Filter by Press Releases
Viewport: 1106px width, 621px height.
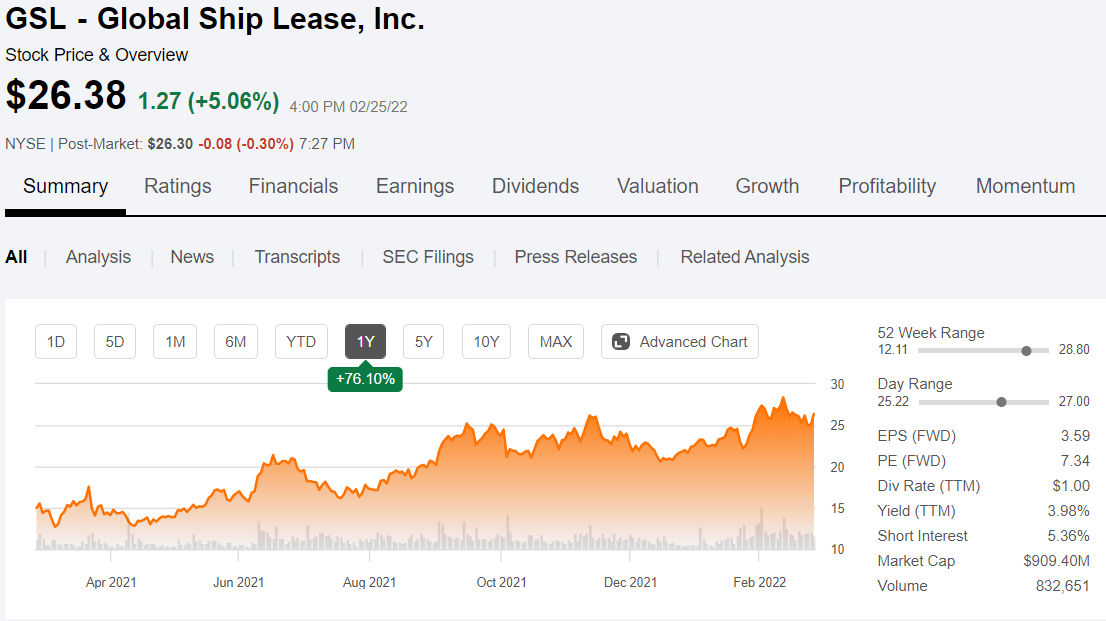[575, 257]
